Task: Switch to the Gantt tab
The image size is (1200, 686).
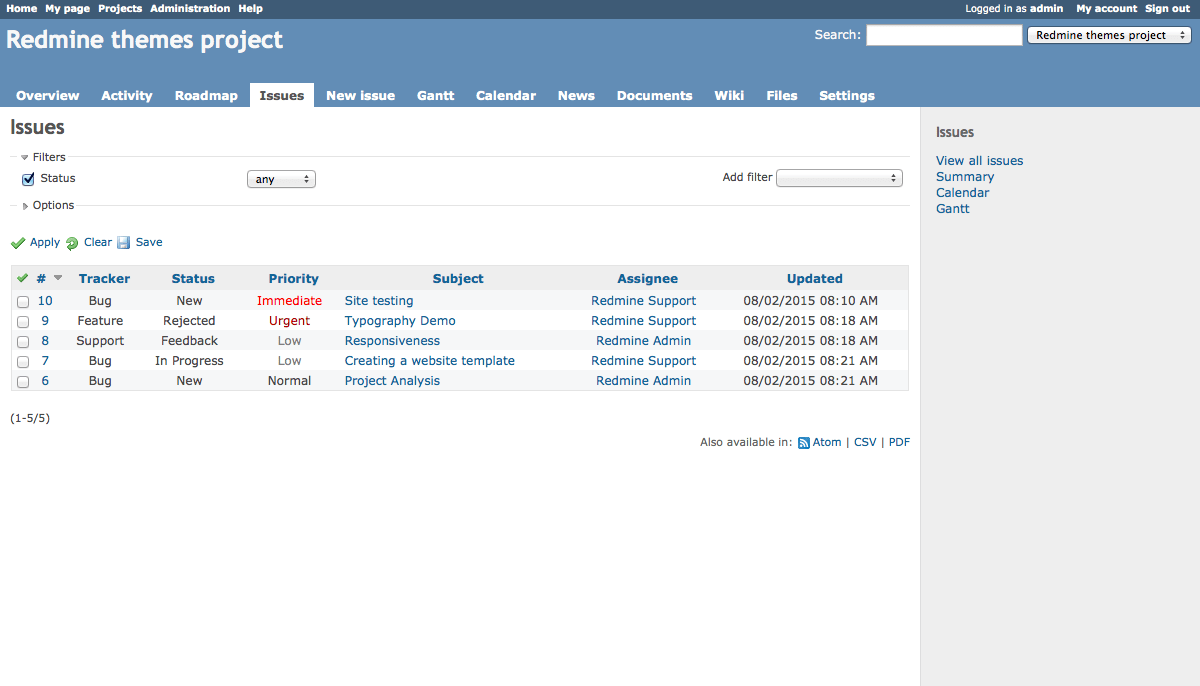Action: click(435, 96)
